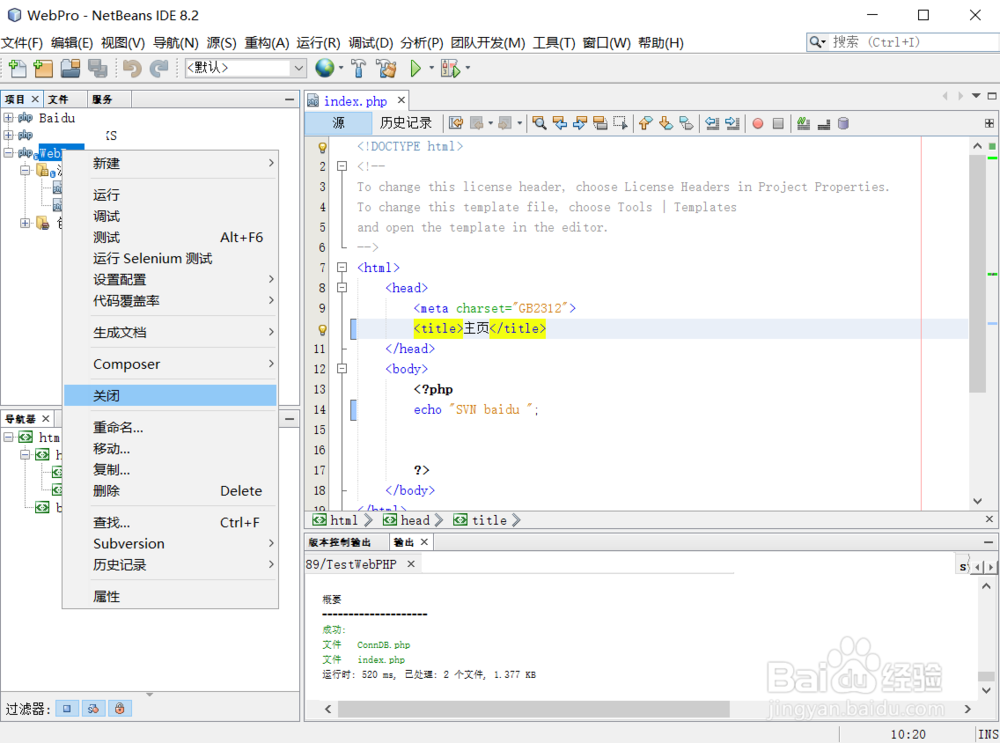
Task: Stop macro recording square icon
Action: (x=778, y=123)
